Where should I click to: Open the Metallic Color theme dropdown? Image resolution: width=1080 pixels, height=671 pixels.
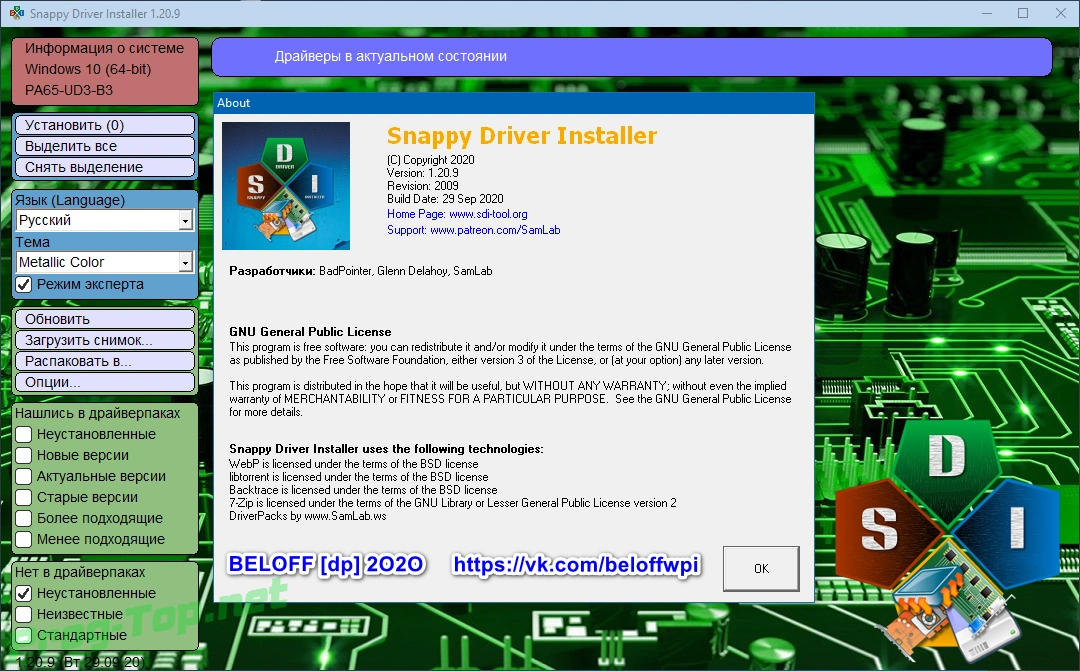point(105,262)
